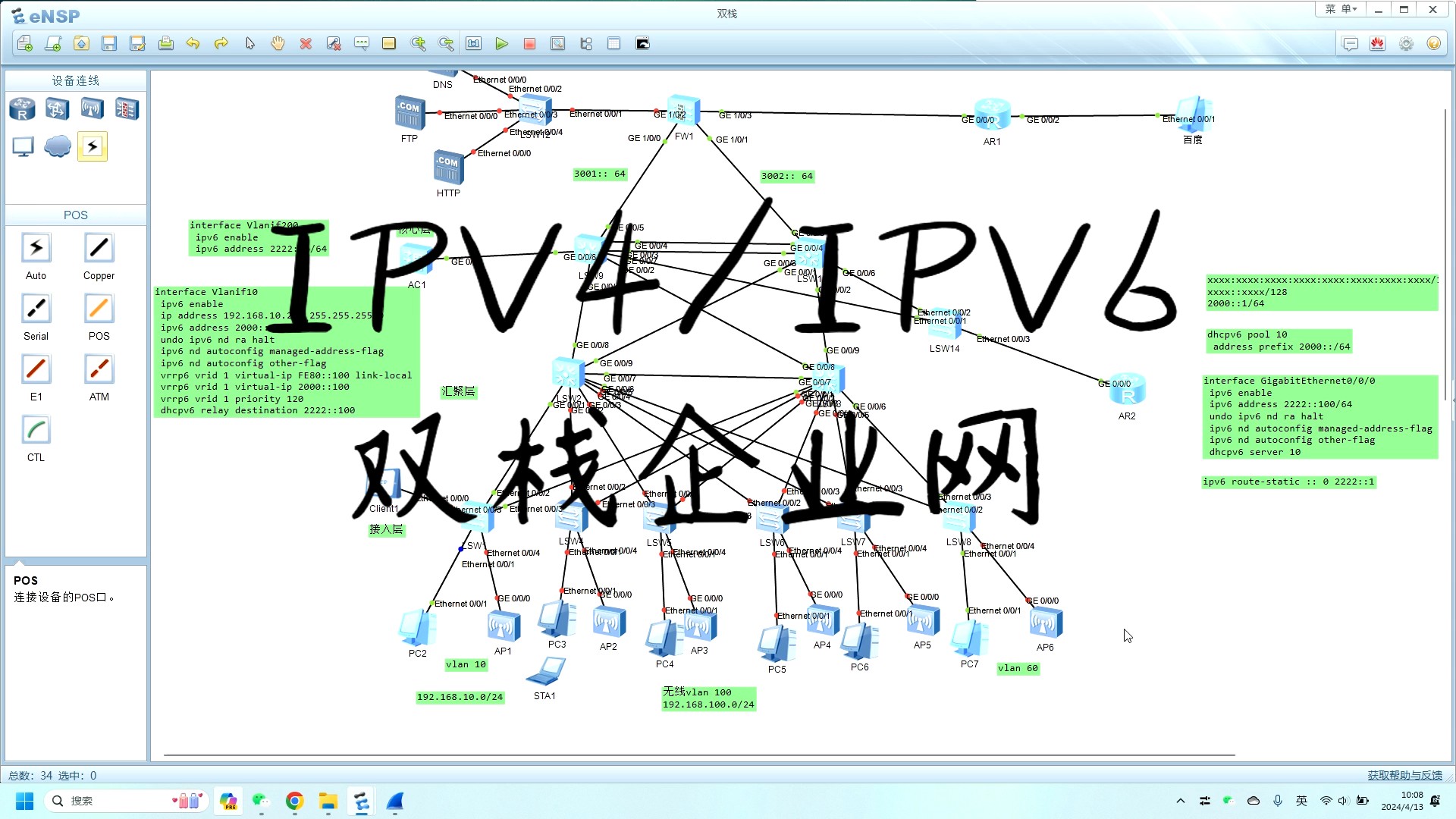1456x819 pixels.
Task: Save the current topology
Action: pos(109,43)
